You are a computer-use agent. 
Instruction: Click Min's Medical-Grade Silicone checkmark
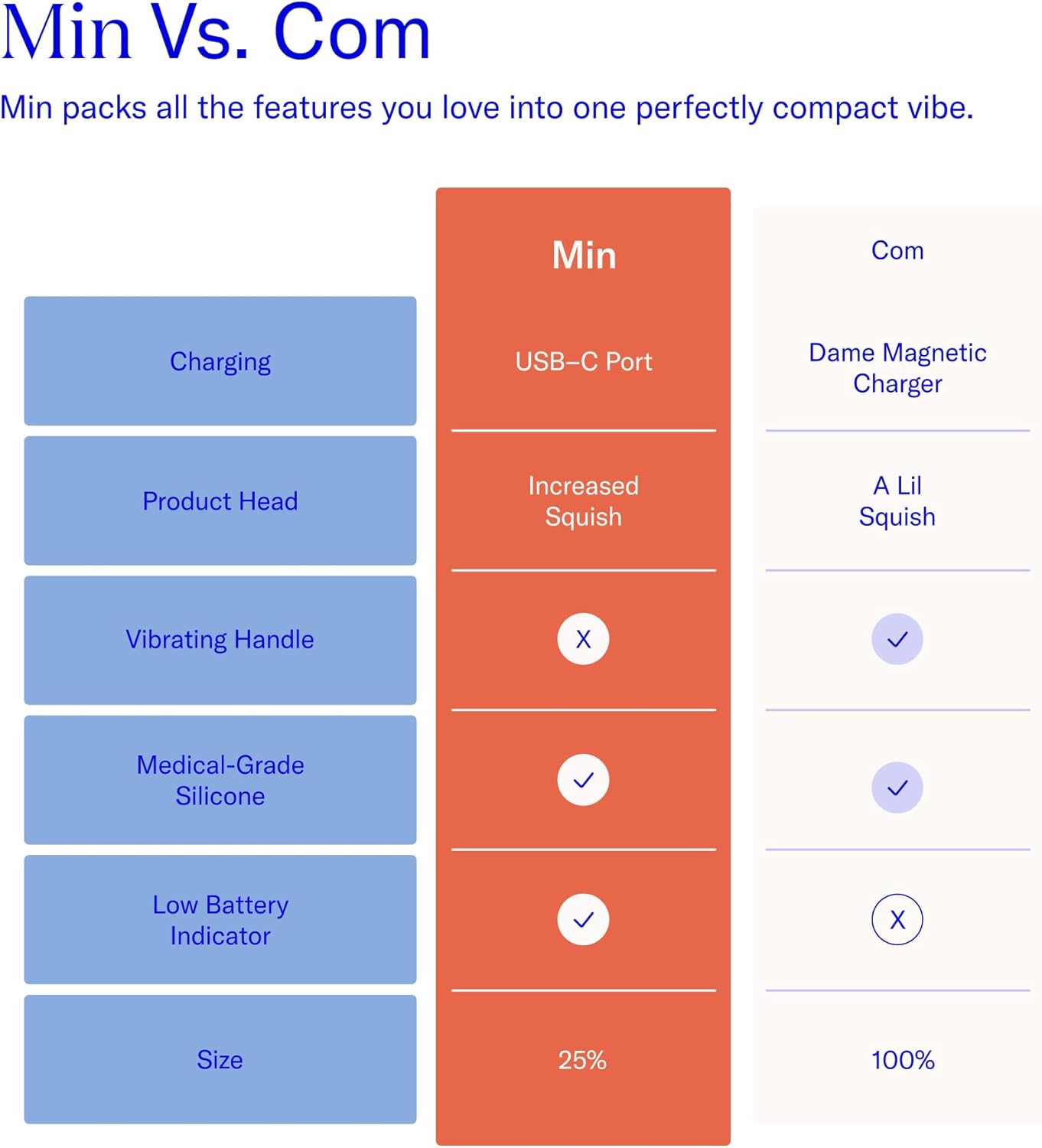point(583,780)
